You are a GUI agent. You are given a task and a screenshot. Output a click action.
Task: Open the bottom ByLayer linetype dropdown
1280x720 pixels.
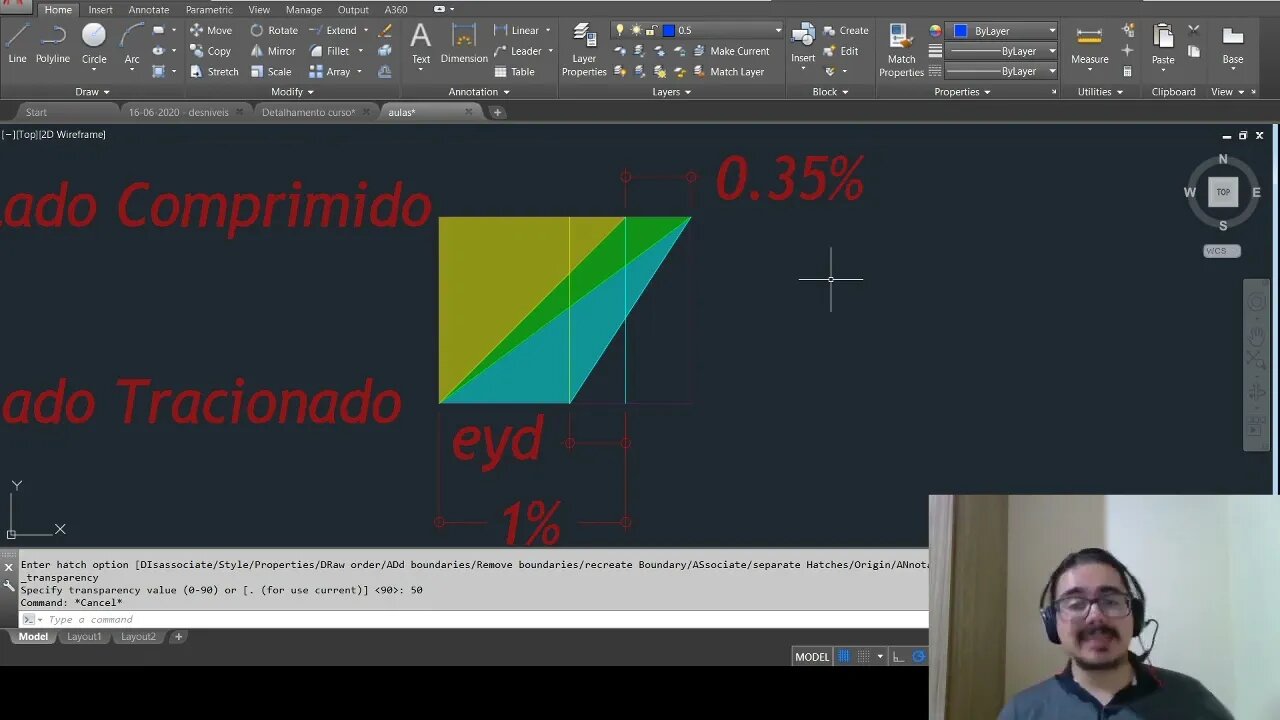[x=1003, y=71]
